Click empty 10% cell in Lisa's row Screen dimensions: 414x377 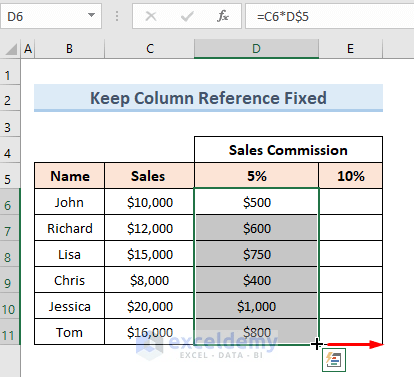pos(351,254)
